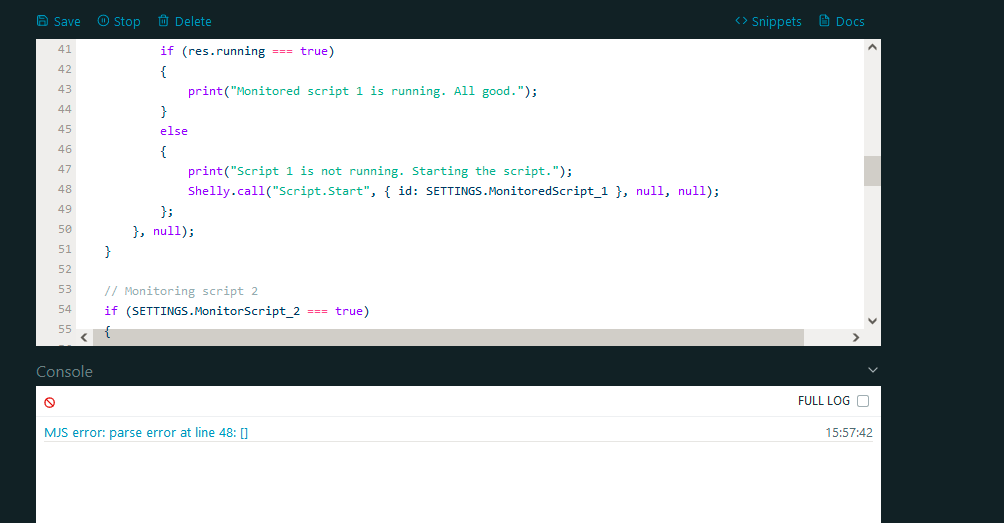1004x523 pixels.
Task: Click the vertical scrollbar thumb in the editor
Action: [x=872, y=171]
